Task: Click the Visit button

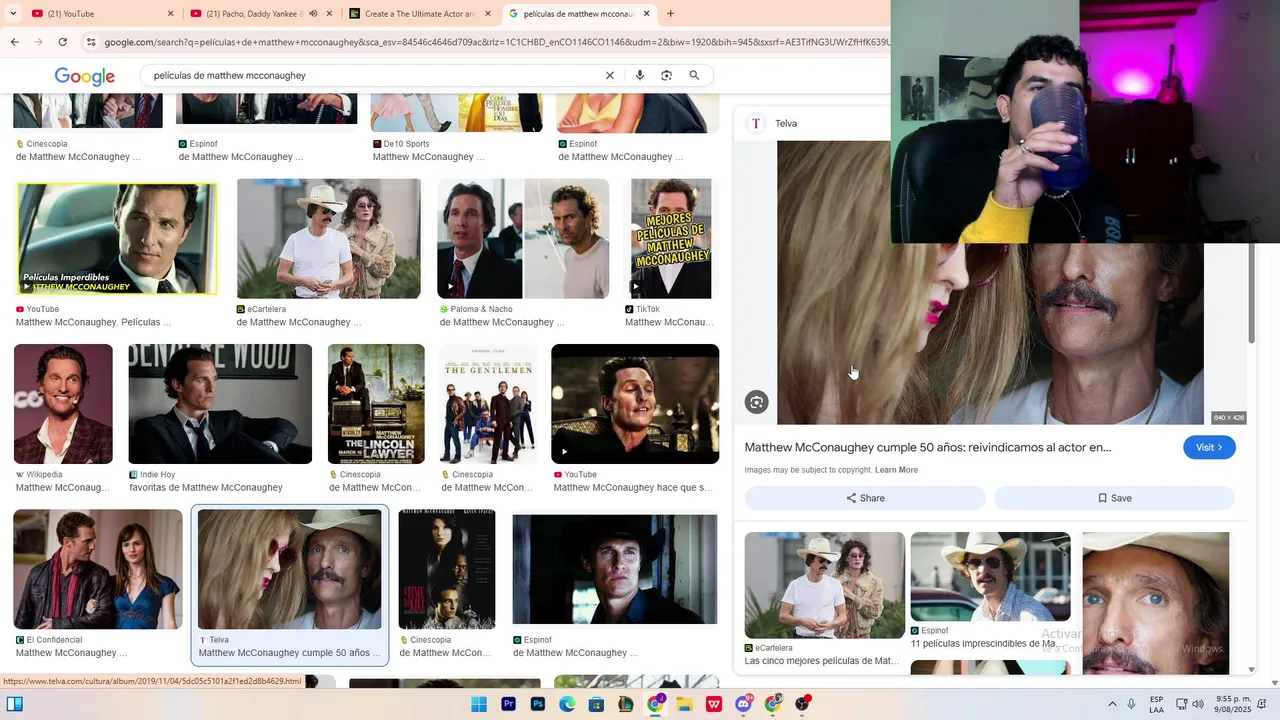Action: point(1209,448)
